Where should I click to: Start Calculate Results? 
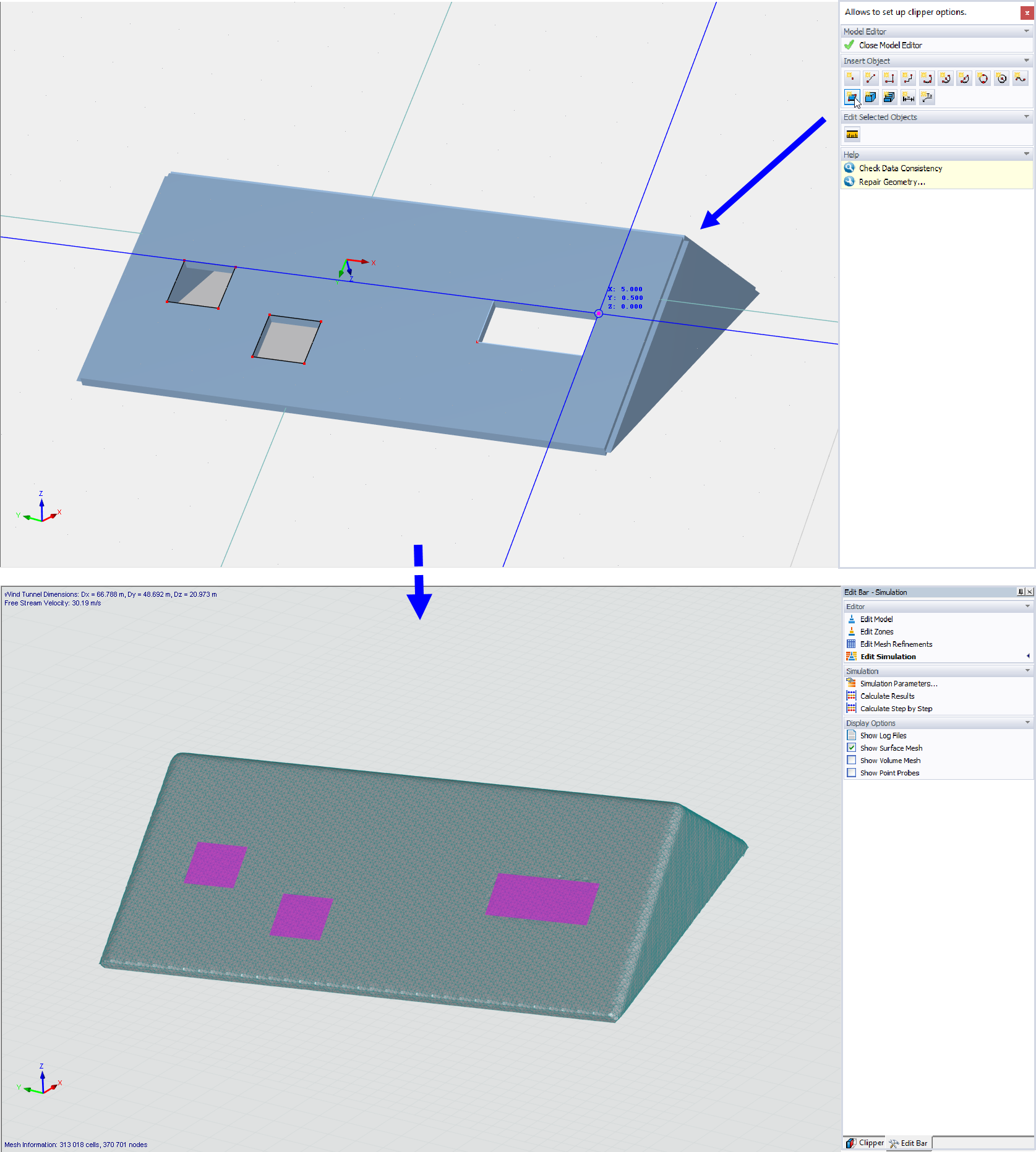coord(887,696)
